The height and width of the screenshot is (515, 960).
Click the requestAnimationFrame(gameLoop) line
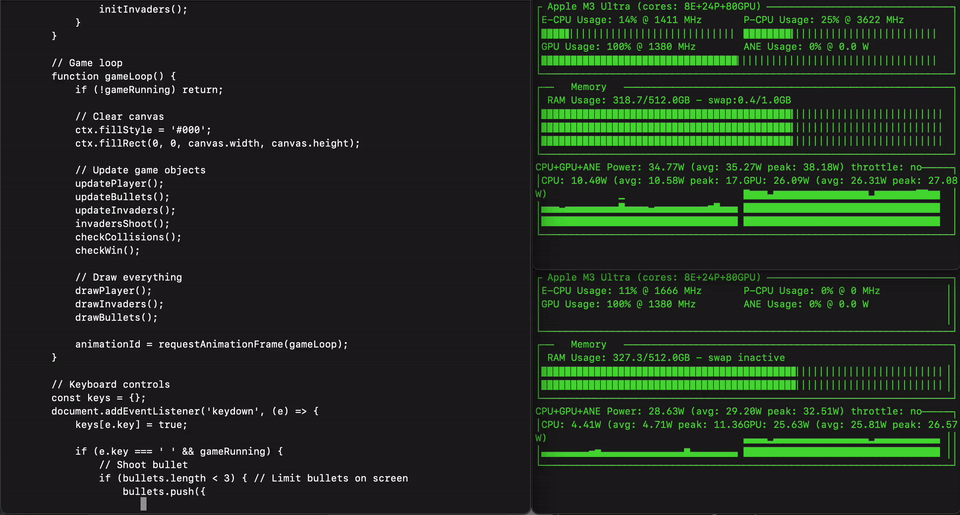pos(211,344)
